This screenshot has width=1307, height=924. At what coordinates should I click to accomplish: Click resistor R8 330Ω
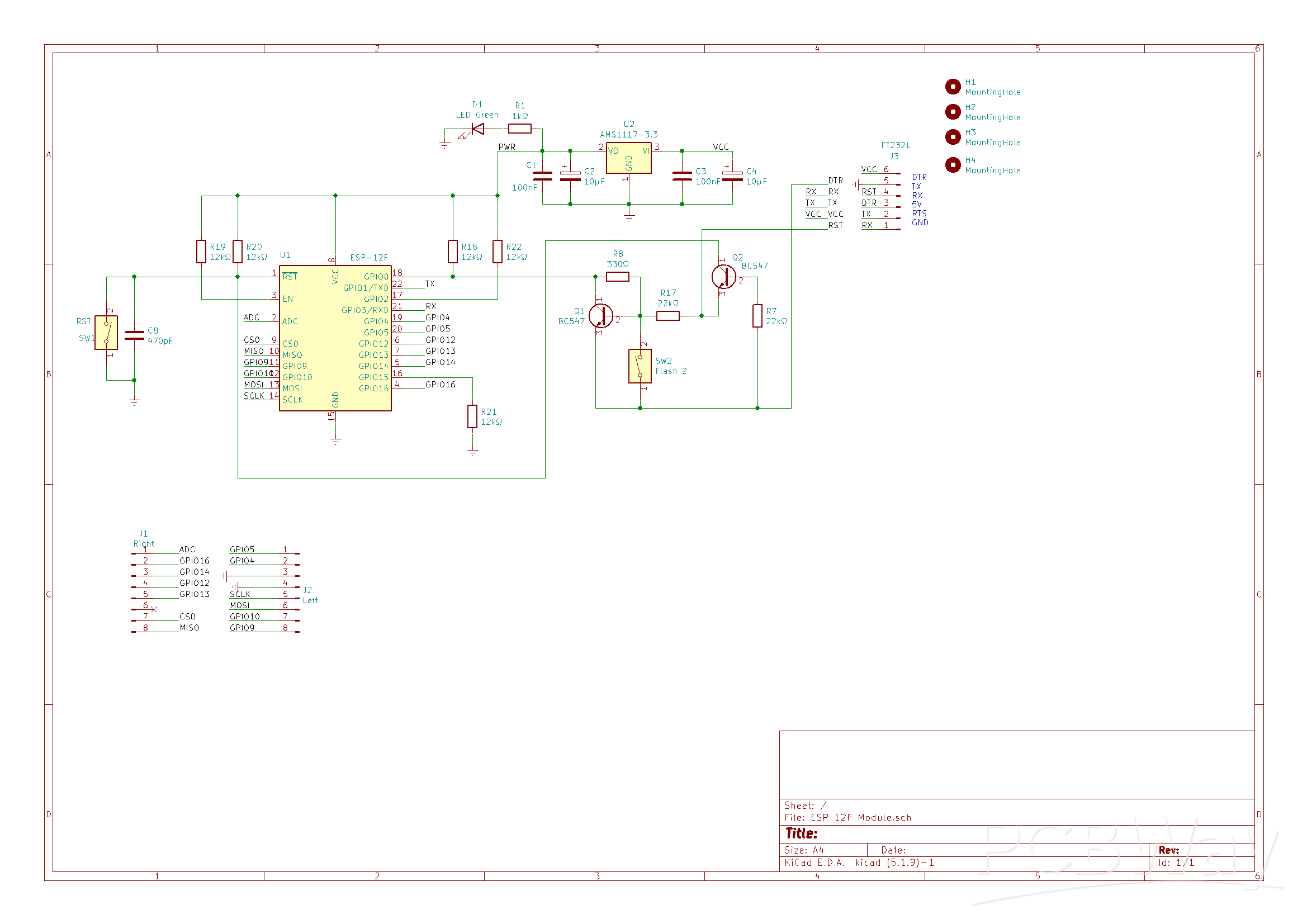618,277
